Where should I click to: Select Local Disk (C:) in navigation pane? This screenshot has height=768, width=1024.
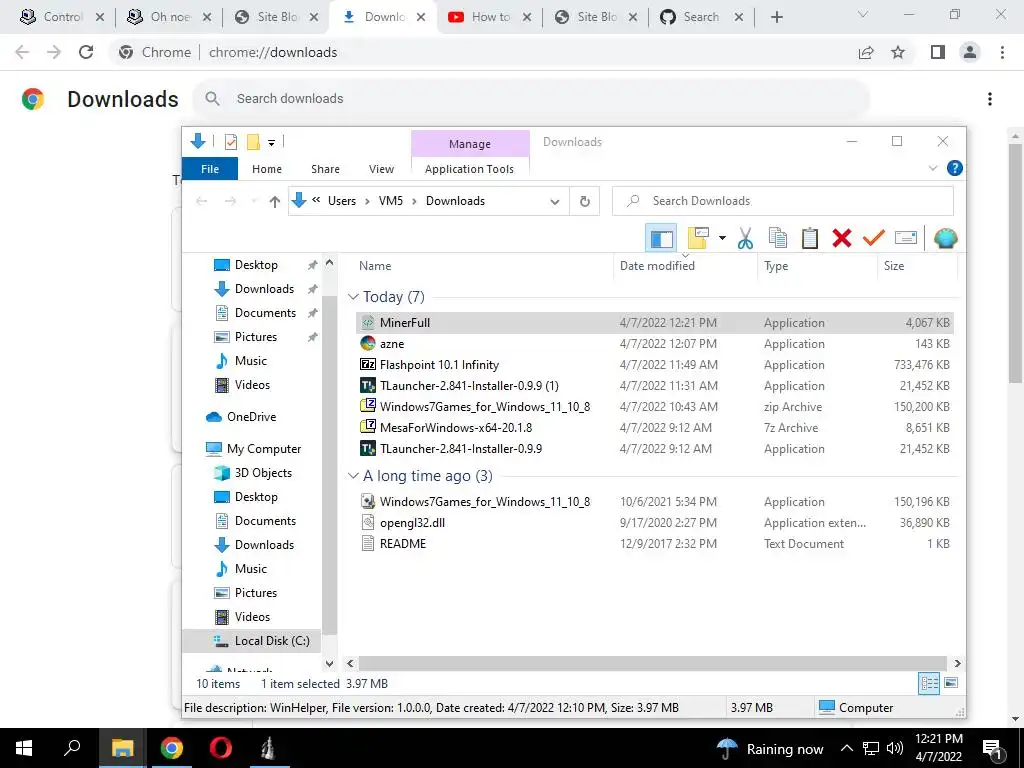coord(252,641)
